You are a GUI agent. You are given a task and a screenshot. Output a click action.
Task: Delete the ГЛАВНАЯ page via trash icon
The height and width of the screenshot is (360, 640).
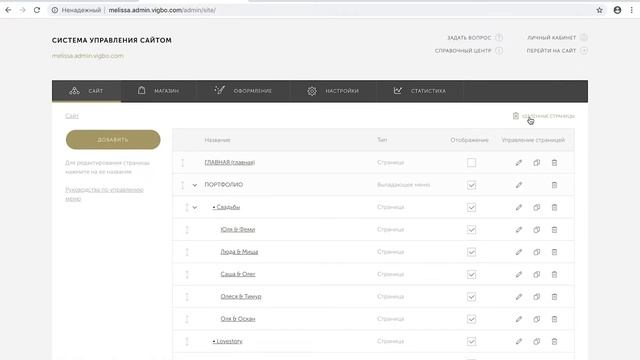point(554,162)
